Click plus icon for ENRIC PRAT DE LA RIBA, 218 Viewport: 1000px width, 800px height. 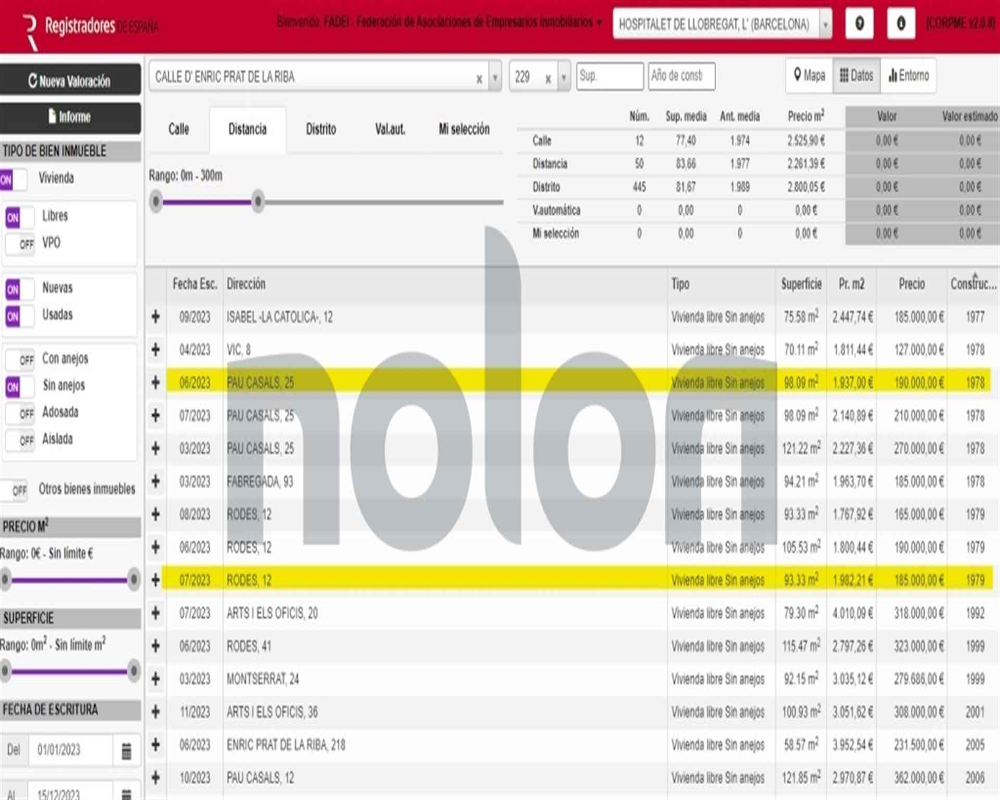point(156,744)
